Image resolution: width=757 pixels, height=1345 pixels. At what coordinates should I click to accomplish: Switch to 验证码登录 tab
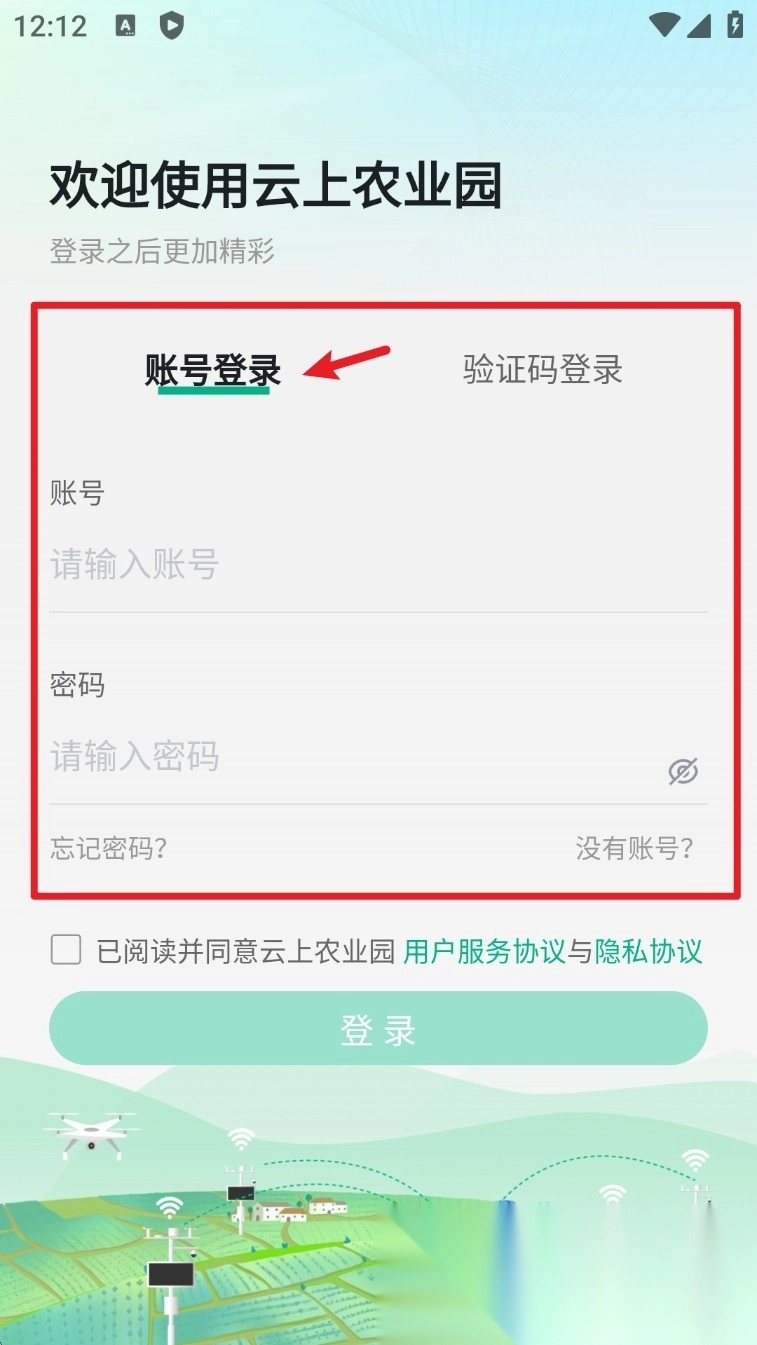point(543,370)
